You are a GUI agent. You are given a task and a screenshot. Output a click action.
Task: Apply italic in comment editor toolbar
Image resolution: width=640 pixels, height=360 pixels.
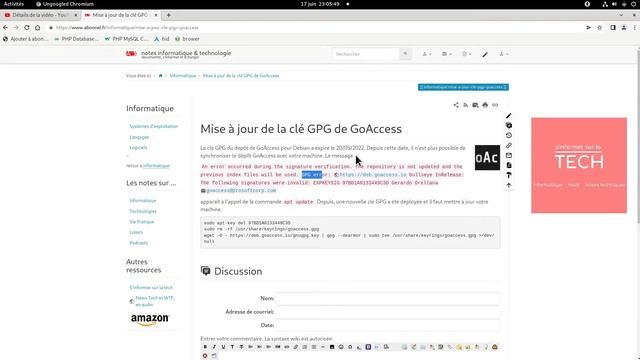point(214,347)
